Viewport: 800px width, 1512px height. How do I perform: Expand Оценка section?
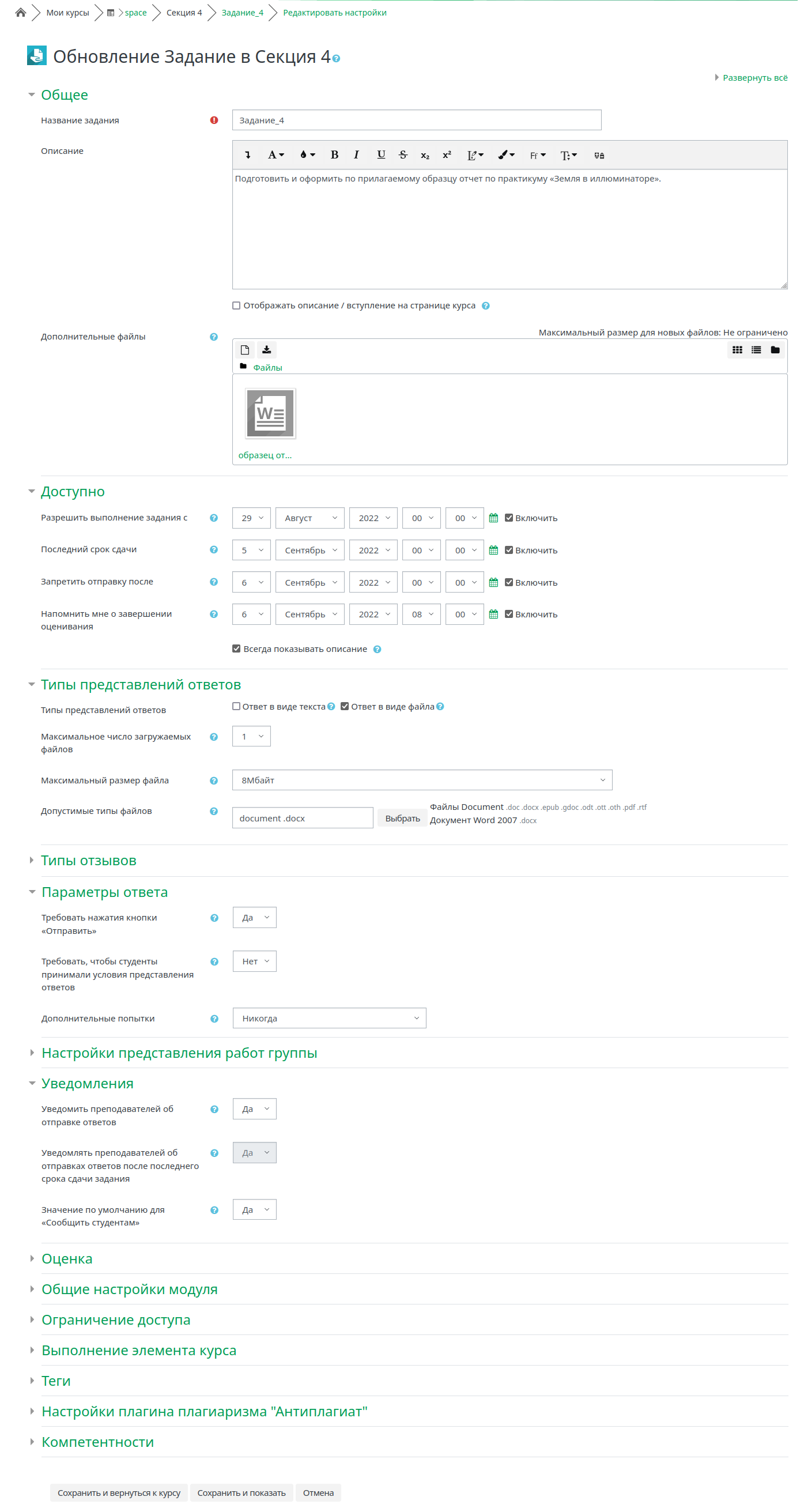[x=67, y=1258]
